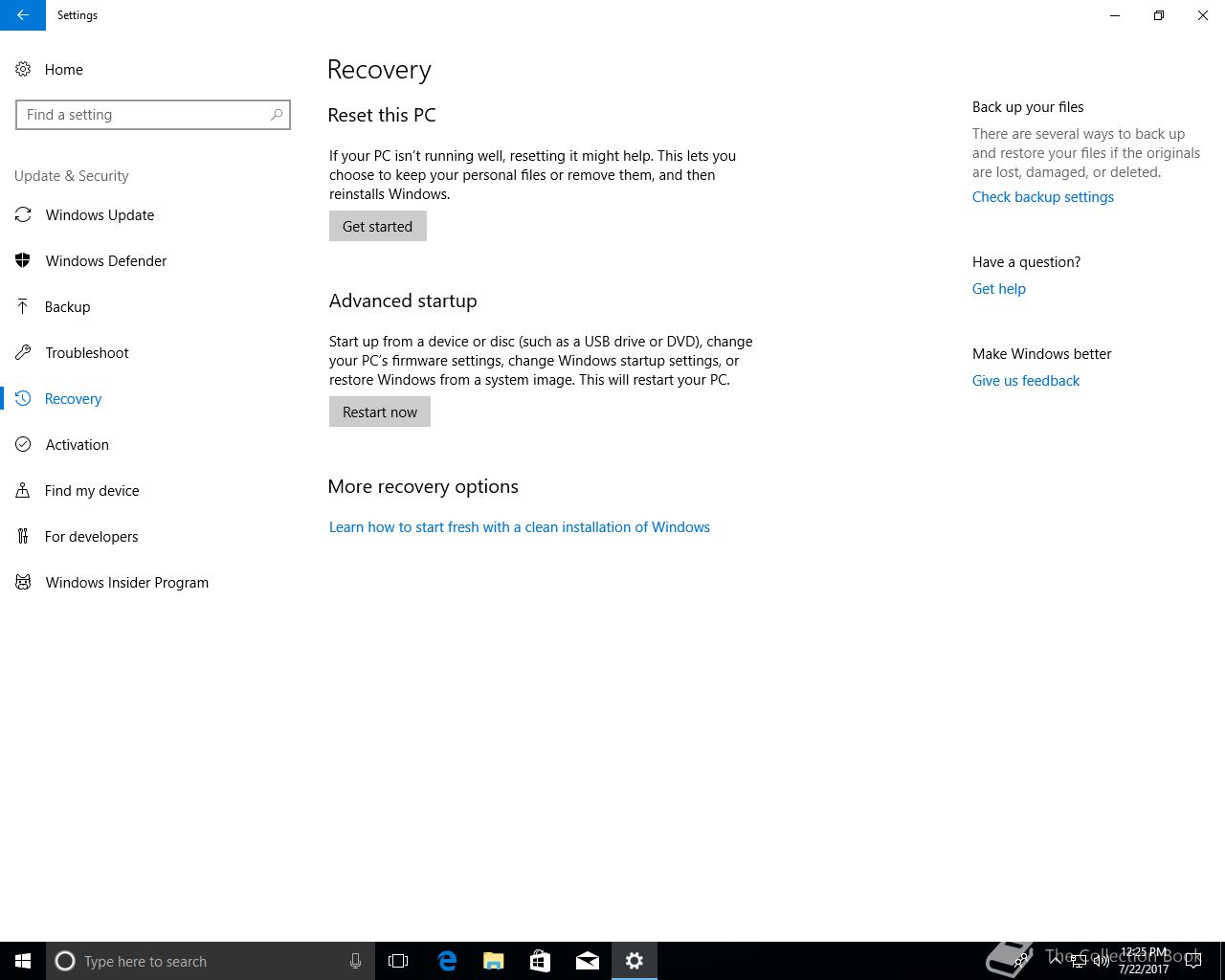Image resolution: width=1225 pixels, height=980 pixels.
Task: Click the Get help link
Action: [x=998, y=289]
